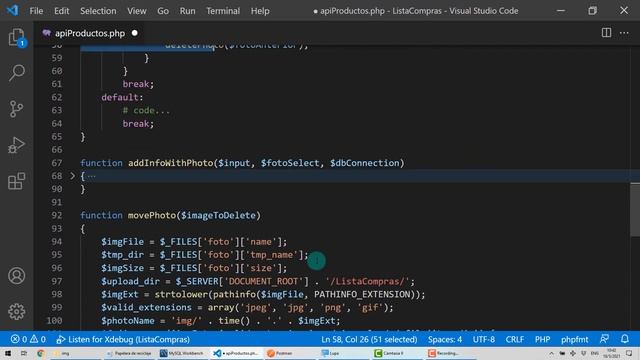Show errors count in status bar
The image size is (640, 360).
(x=19, y=339)
